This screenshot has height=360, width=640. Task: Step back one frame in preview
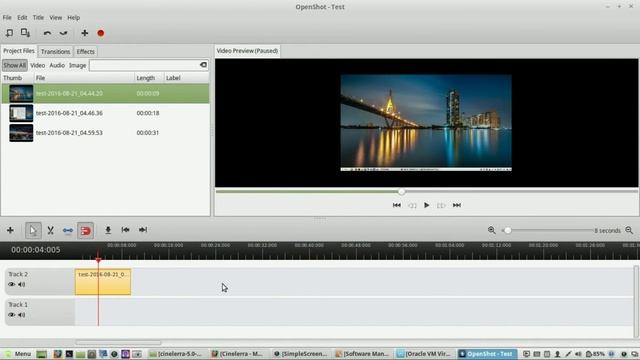coord(412,205)
